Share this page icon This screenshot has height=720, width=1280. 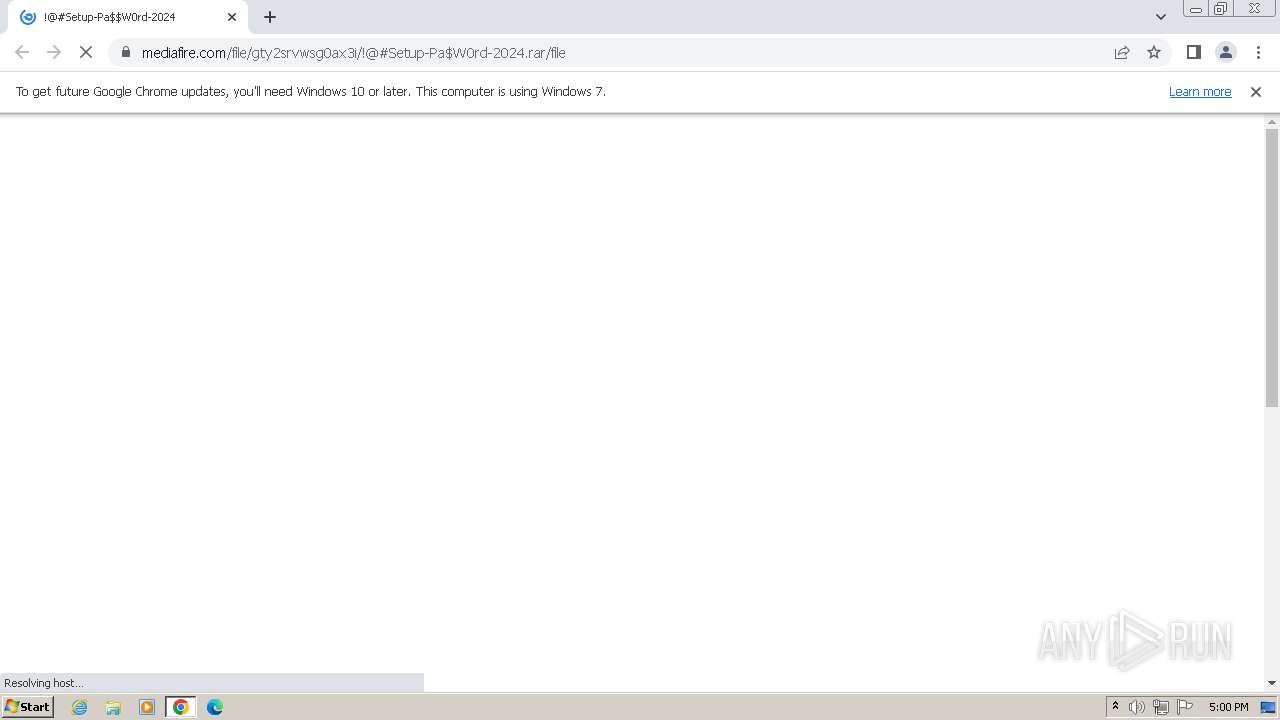1122,52
